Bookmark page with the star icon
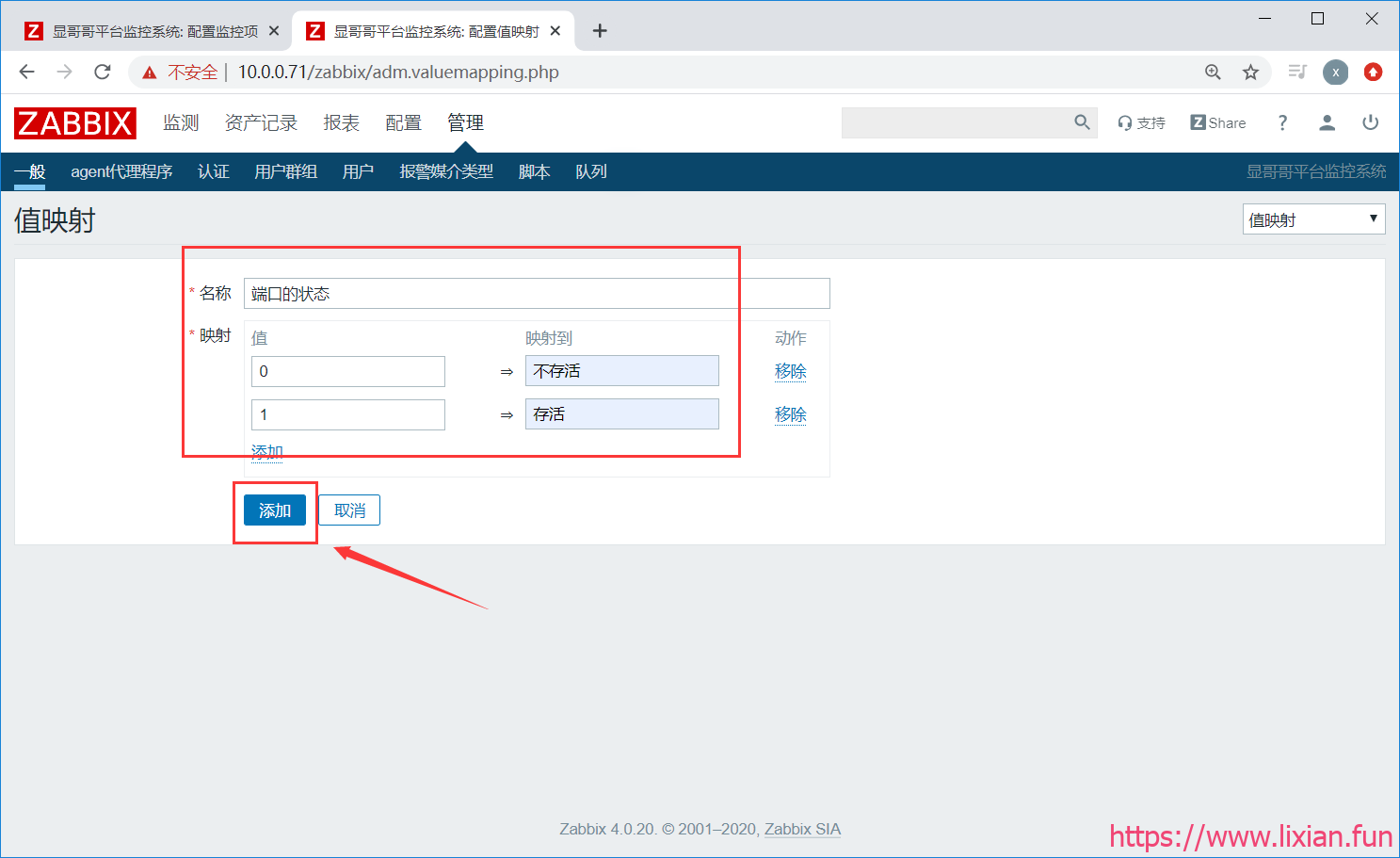 click(x=1250, y=73)
